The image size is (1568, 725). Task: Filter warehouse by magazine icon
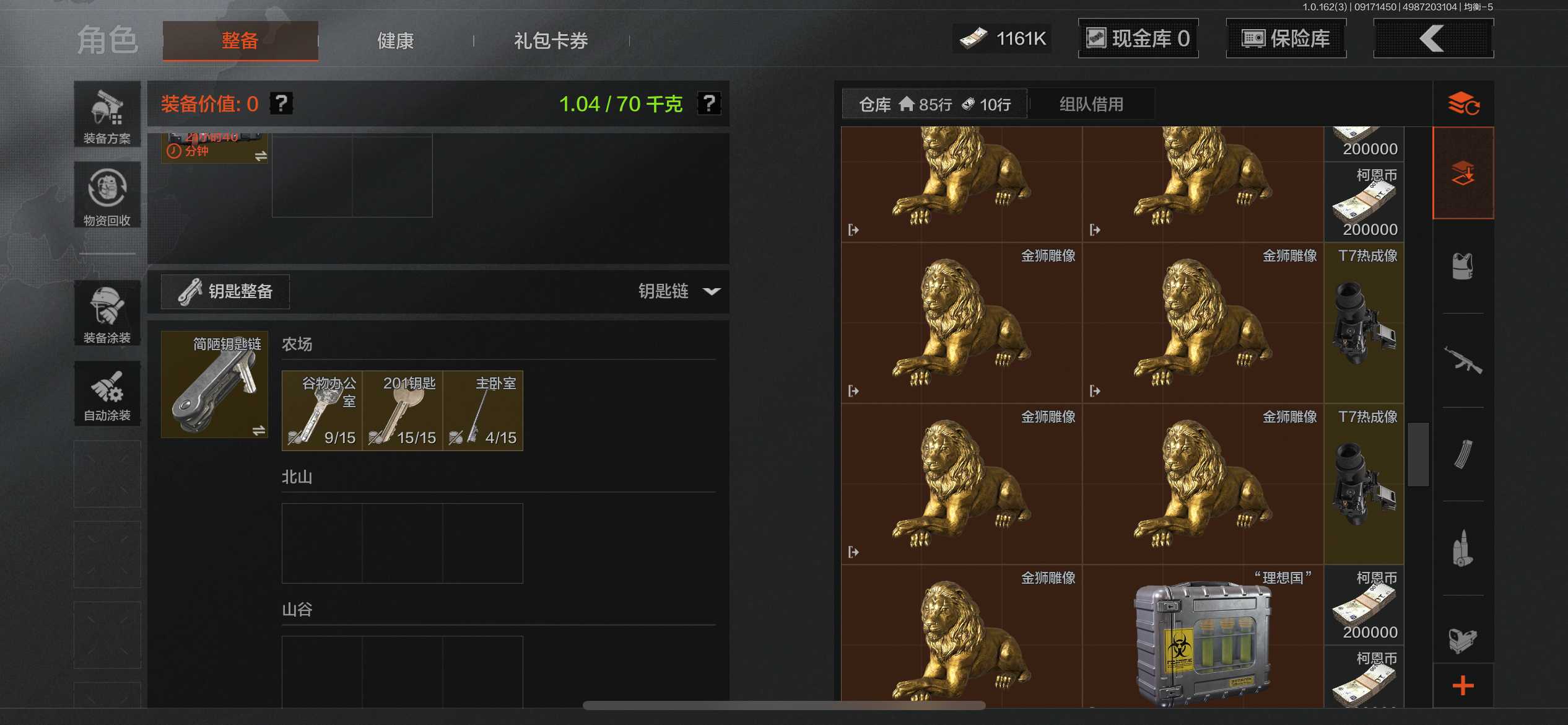[x=1463, y=454]
